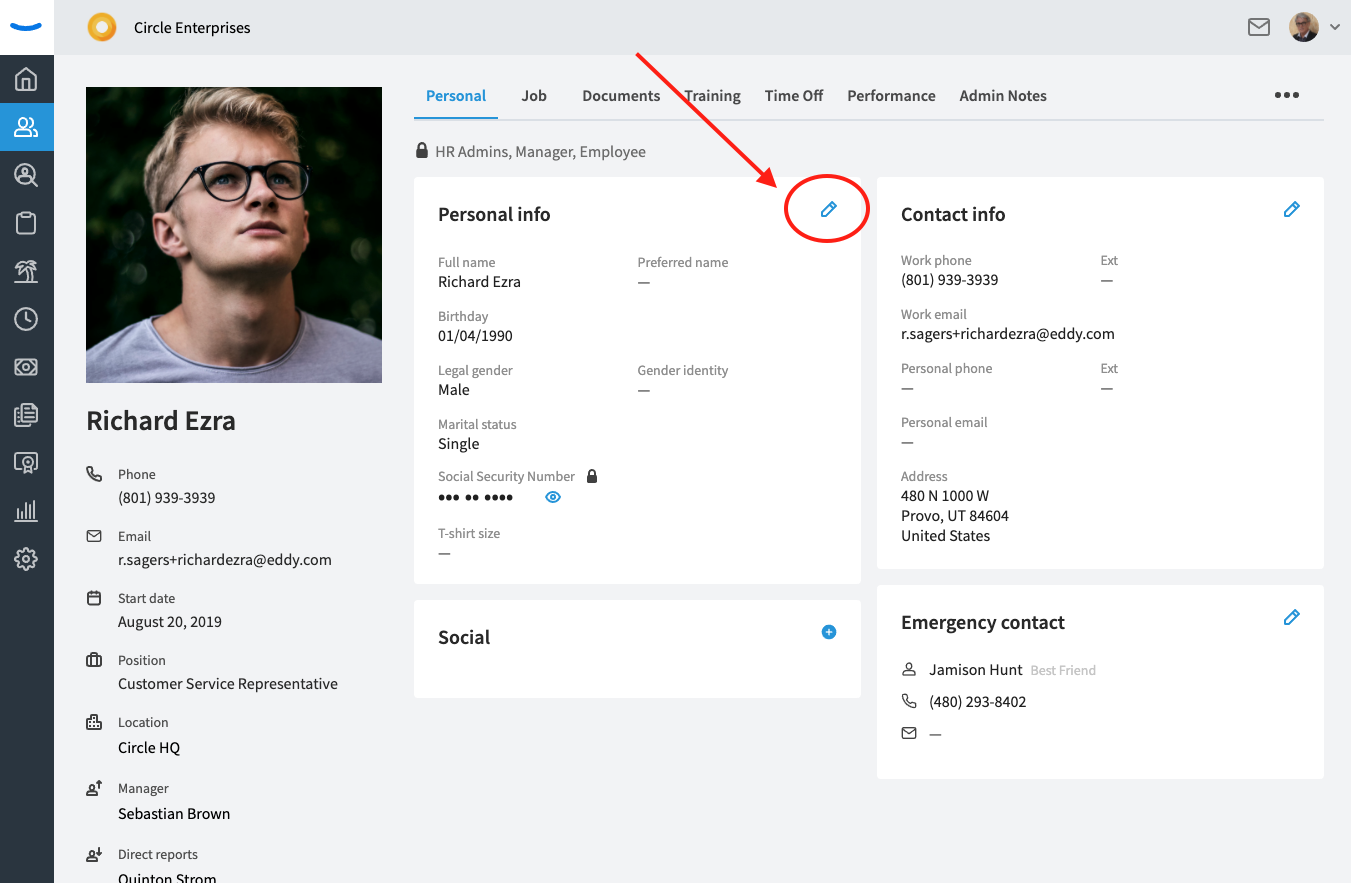The width and height of the screenshot is (1351, 883).
Task: Edit the Contact info card
Action: tap(1291, 209)
